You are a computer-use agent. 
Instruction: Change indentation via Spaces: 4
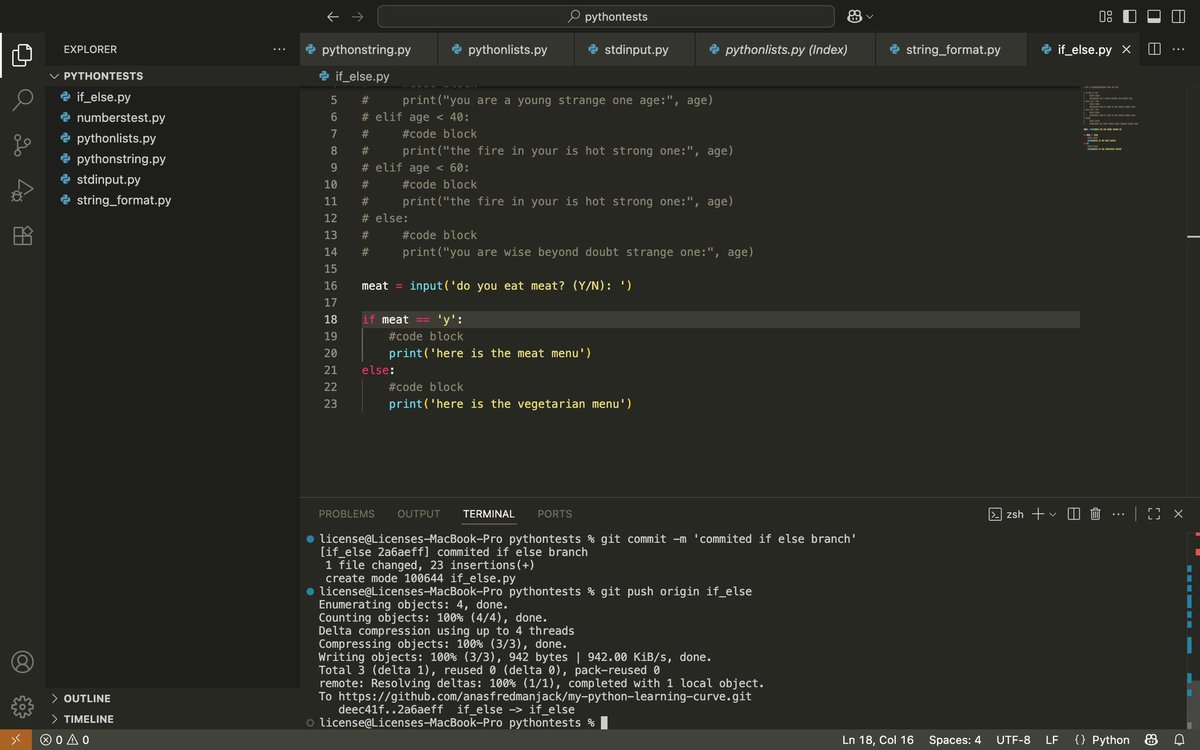click(x=955, y=740)
